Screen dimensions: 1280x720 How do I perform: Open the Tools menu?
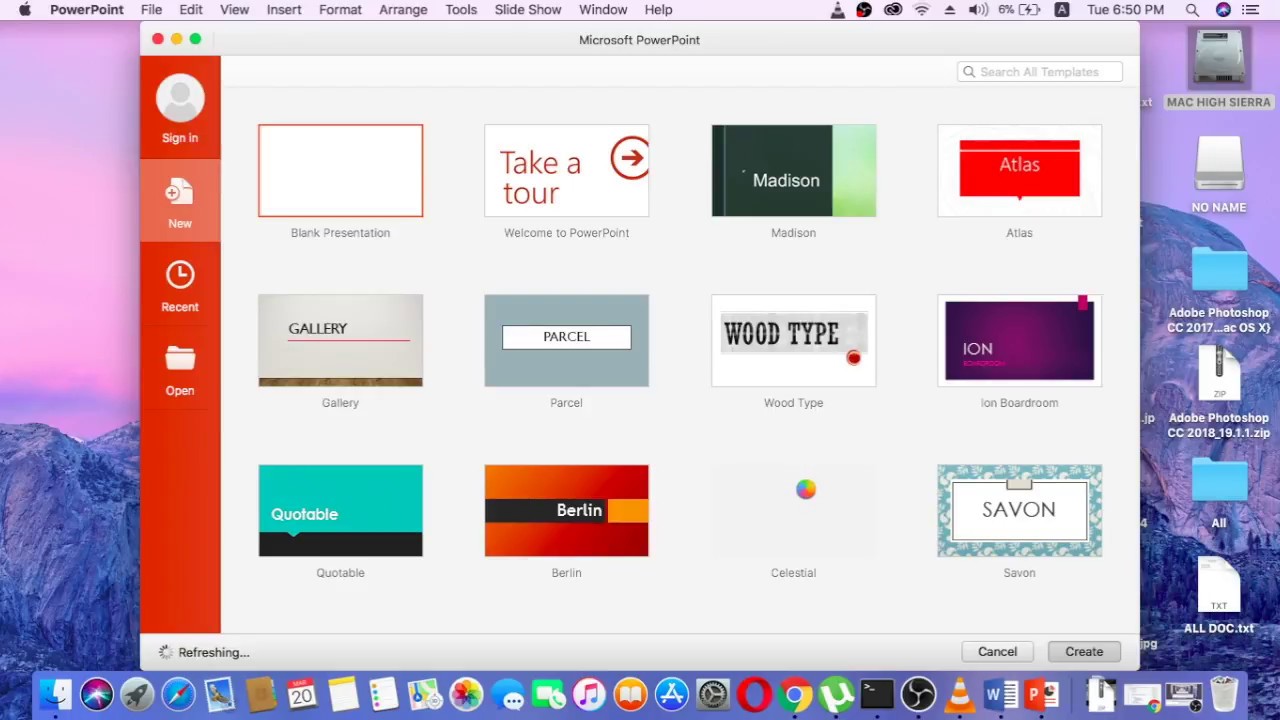coord(461,10)
